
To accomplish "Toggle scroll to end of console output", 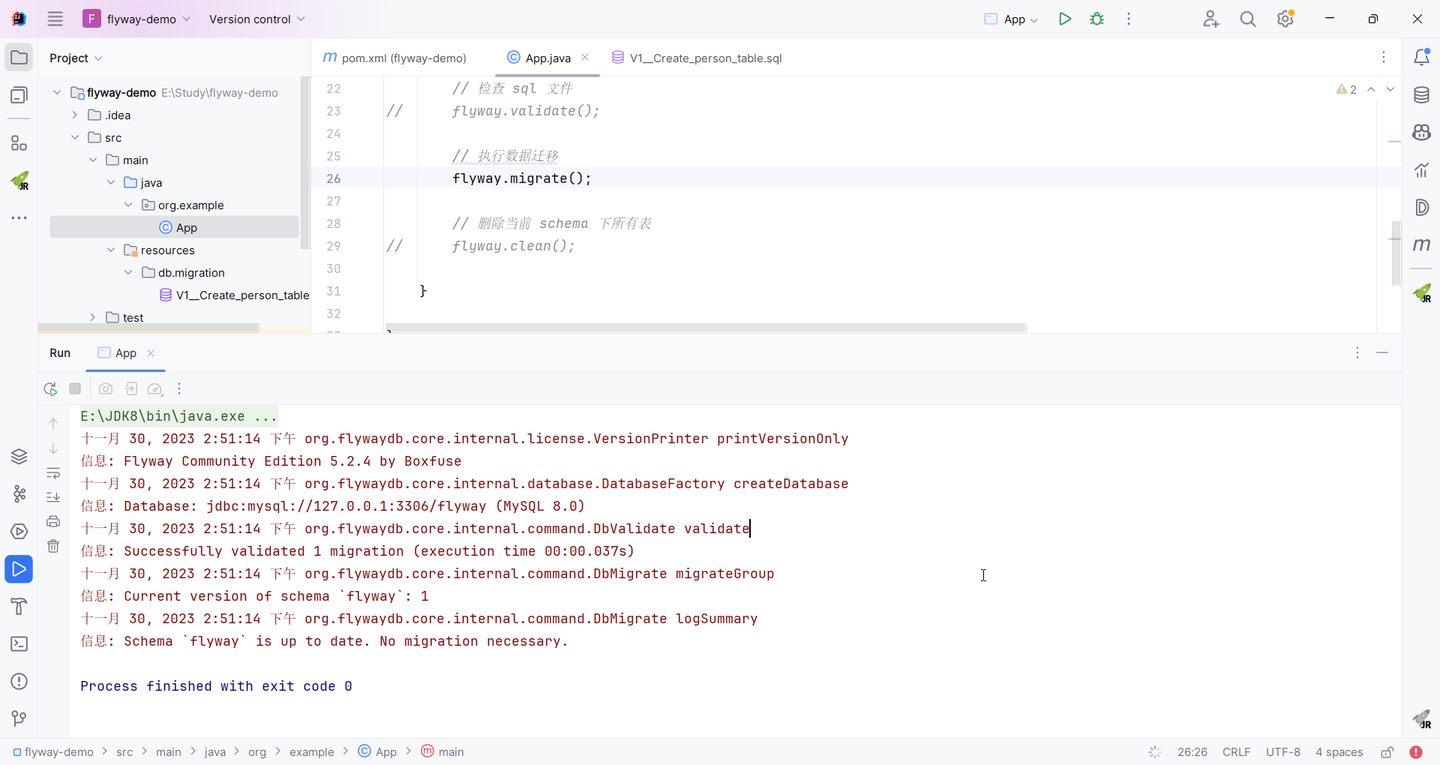I will (54, 497).
